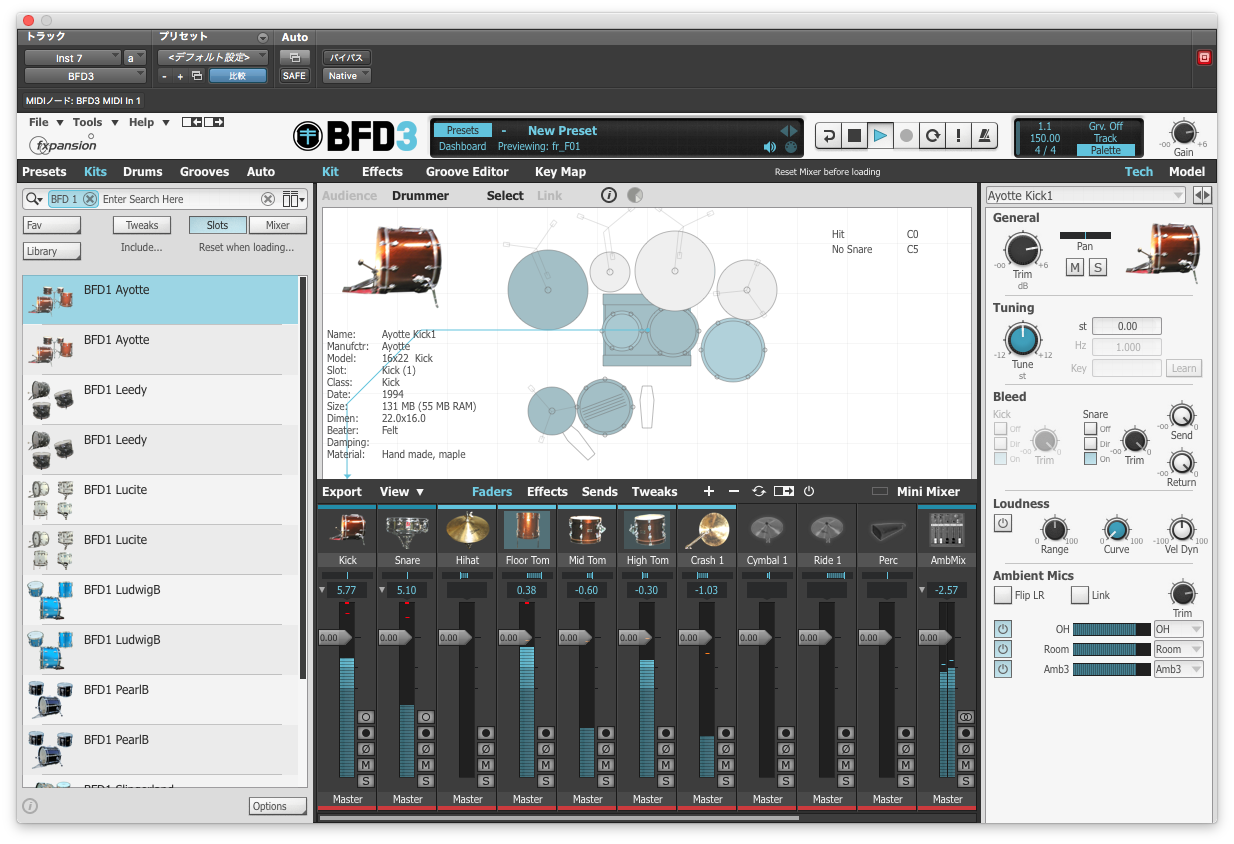Open the Inst 7 track selector dropdown

click(x=73, y=58)
